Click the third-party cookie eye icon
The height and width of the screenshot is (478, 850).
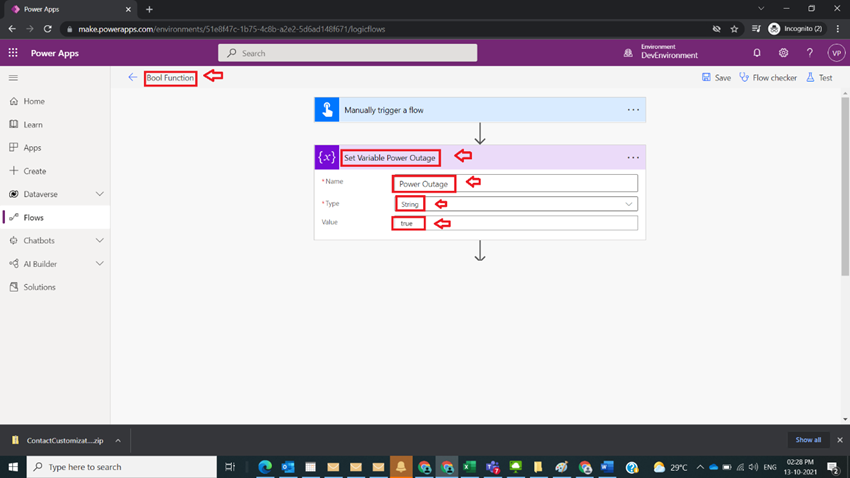tap(716, 29)
